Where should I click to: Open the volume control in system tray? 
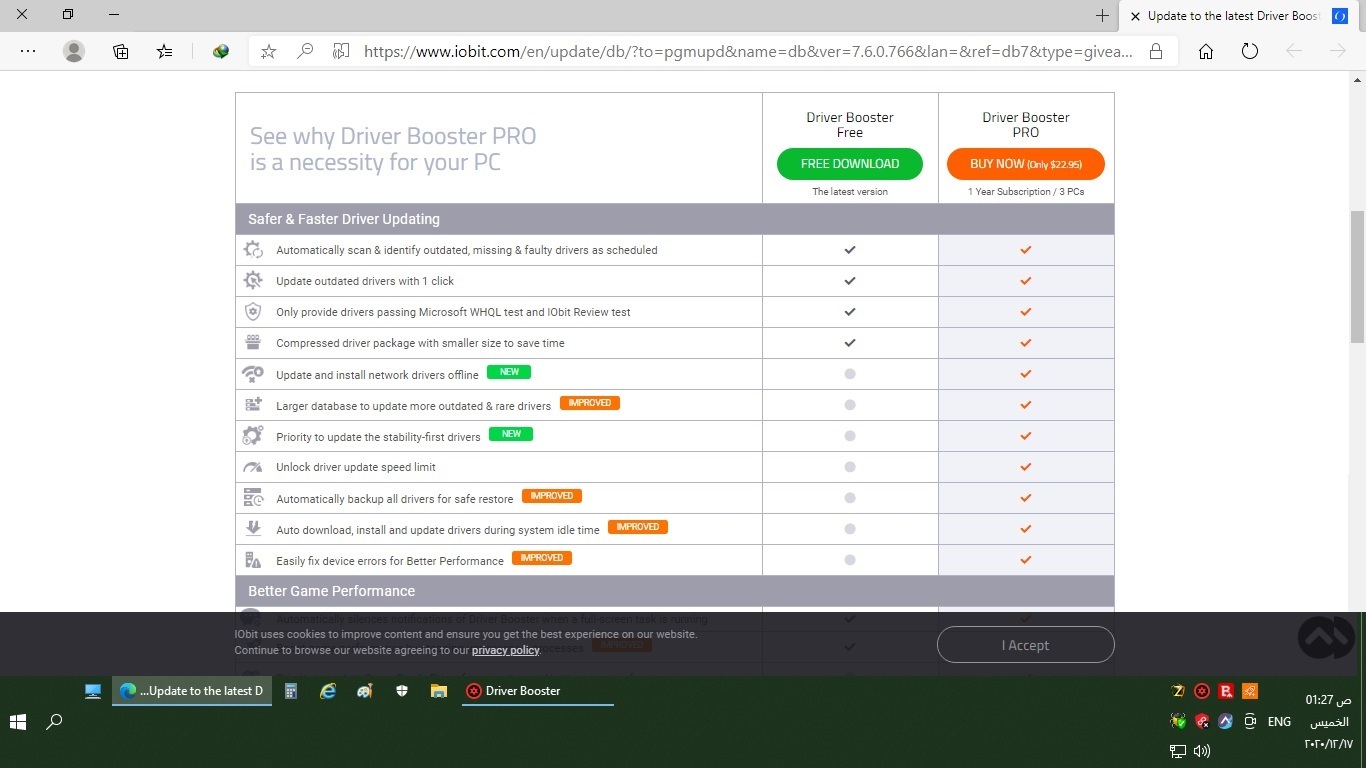tap(1202, 751)
